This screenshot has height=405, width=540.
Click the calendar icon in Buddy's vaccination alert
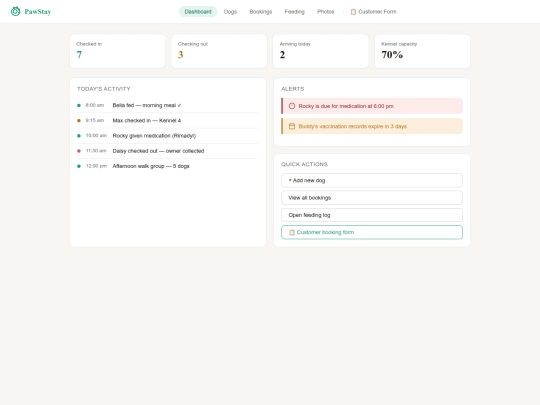click(x=292, y=126)
